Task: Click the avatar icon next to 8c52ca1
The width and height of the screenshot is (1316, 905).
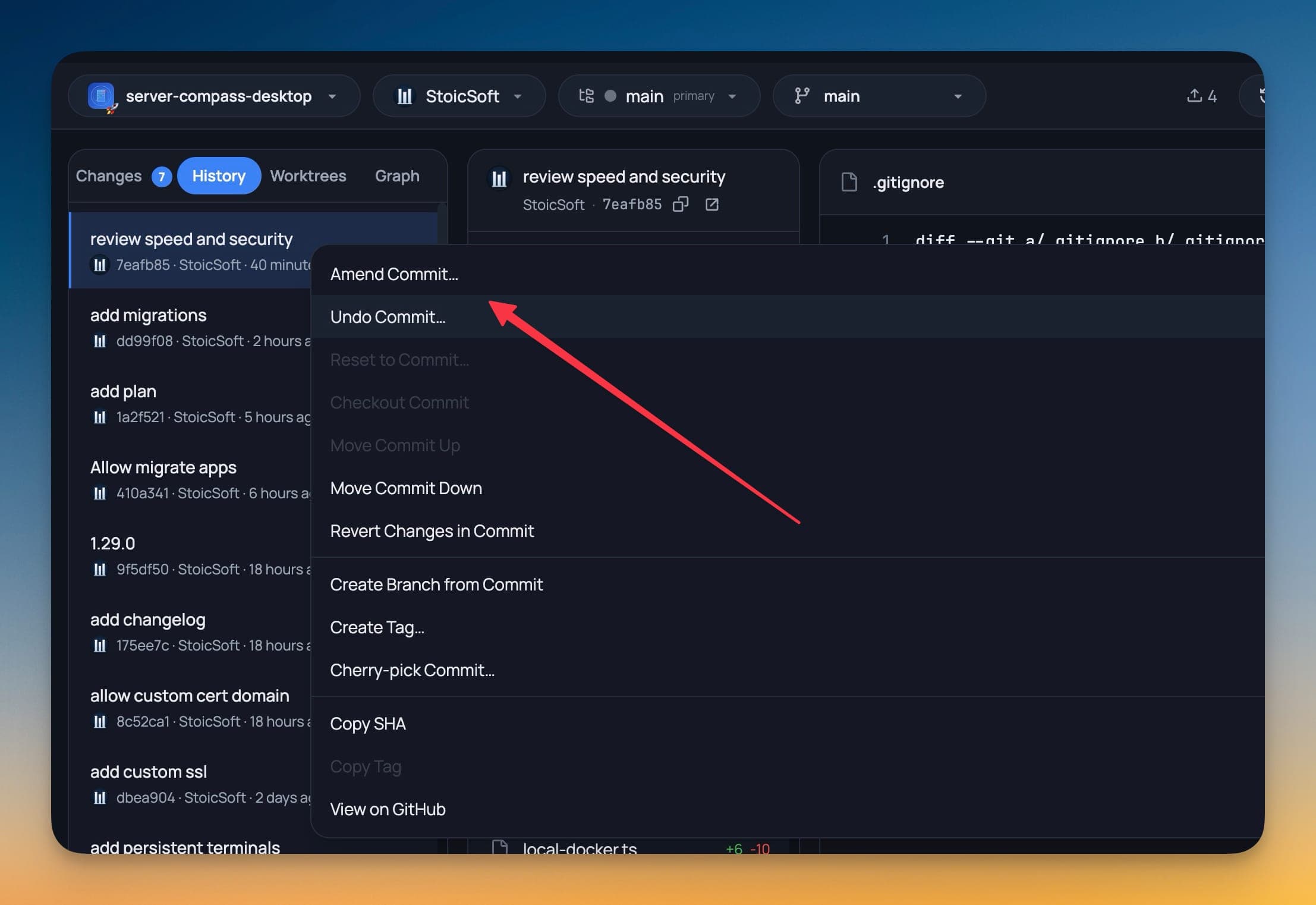Action: [x=100, y=721]
